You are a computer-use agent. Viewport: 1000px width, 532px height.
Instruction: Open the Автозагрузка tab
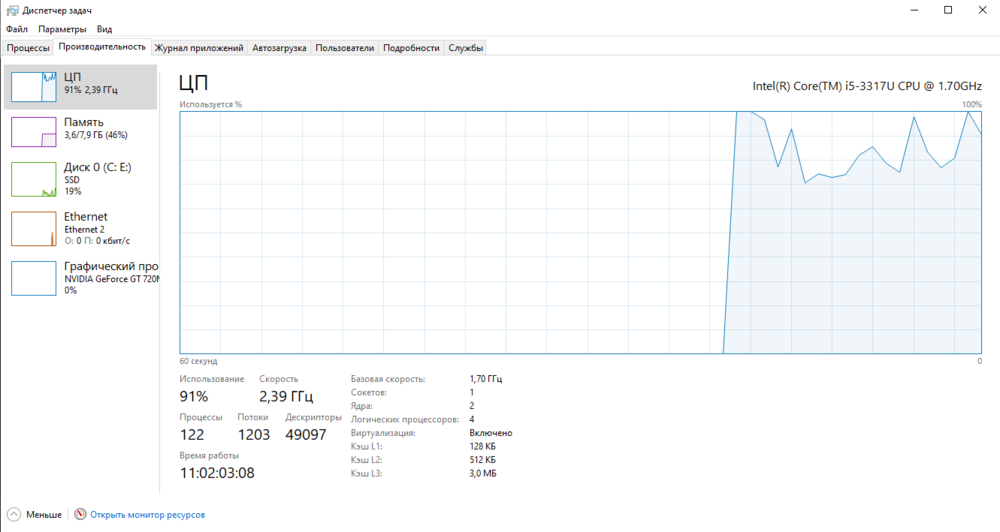279,48
